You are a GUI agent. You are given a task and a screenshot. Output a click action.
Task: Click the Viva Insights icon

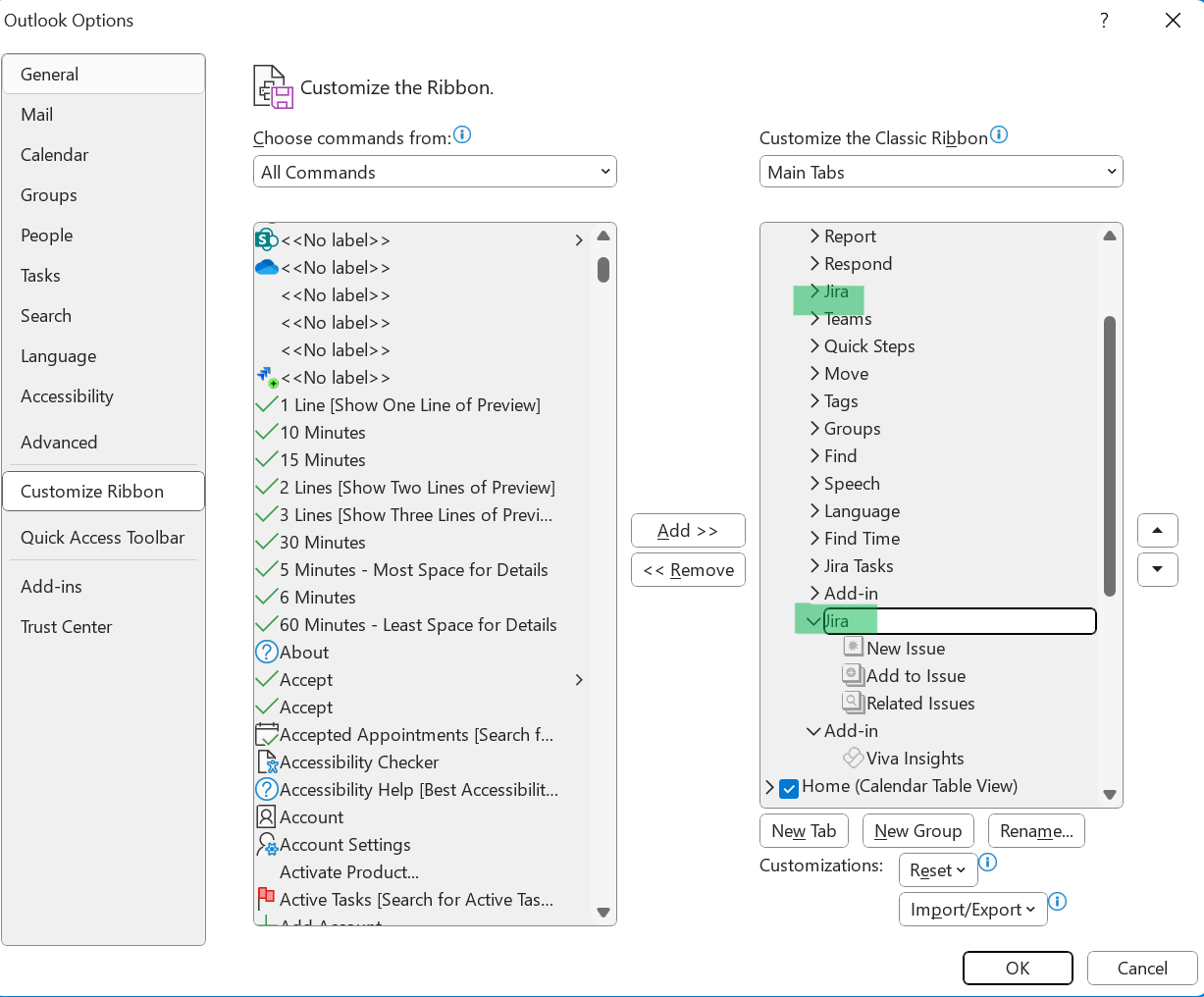point(853,759)
